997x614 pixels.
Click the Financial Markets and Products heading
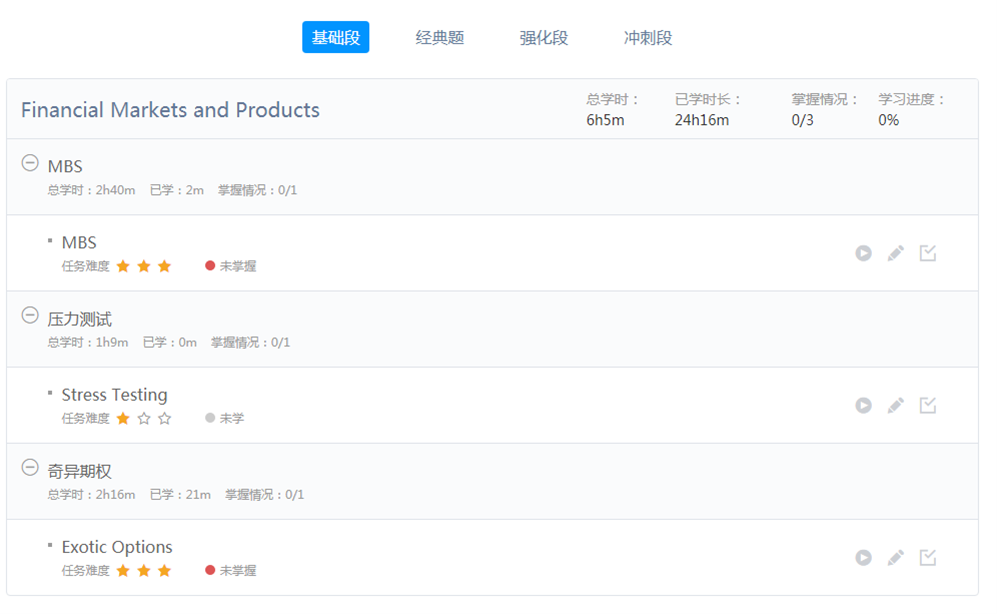pyautogui.click(x=170, y=110)
